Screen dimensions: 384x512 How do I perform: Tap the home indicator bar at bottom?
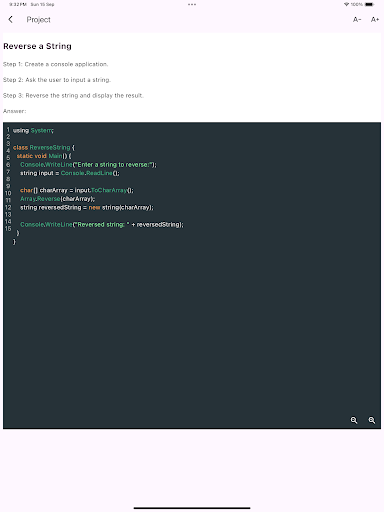pos(192,508)
